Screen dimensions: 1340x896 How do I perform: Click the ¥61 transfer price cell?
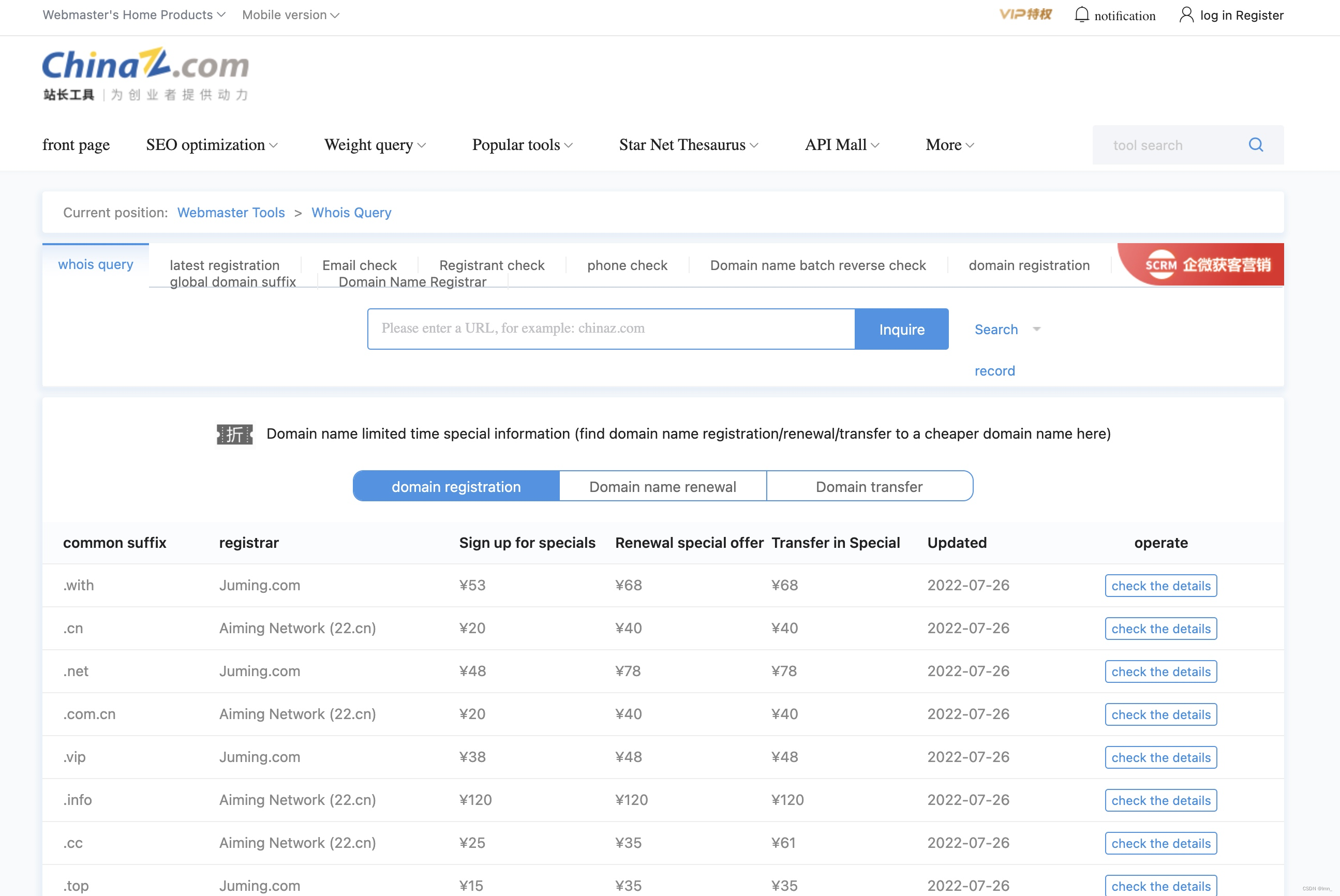(783, 843)
